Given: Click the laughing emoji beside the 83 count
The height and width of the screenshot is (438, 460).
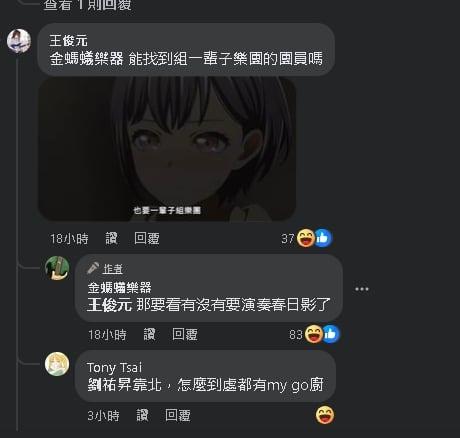Looking at the screenshot, I should (313, 334).
